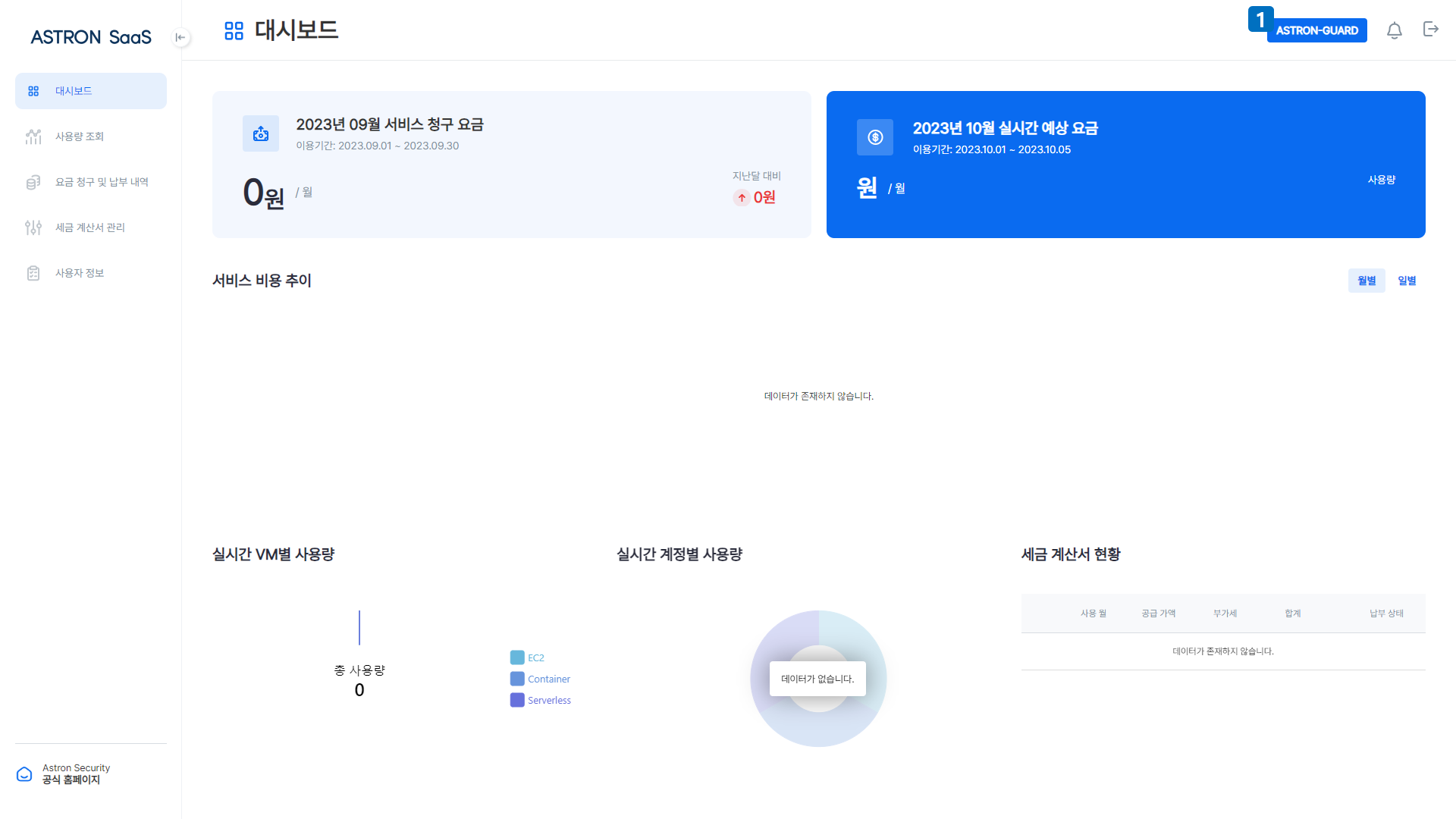1456x819 pixels.
Task: Click the 세금 계산서 현황 heading
Action: pos(1071,554)
